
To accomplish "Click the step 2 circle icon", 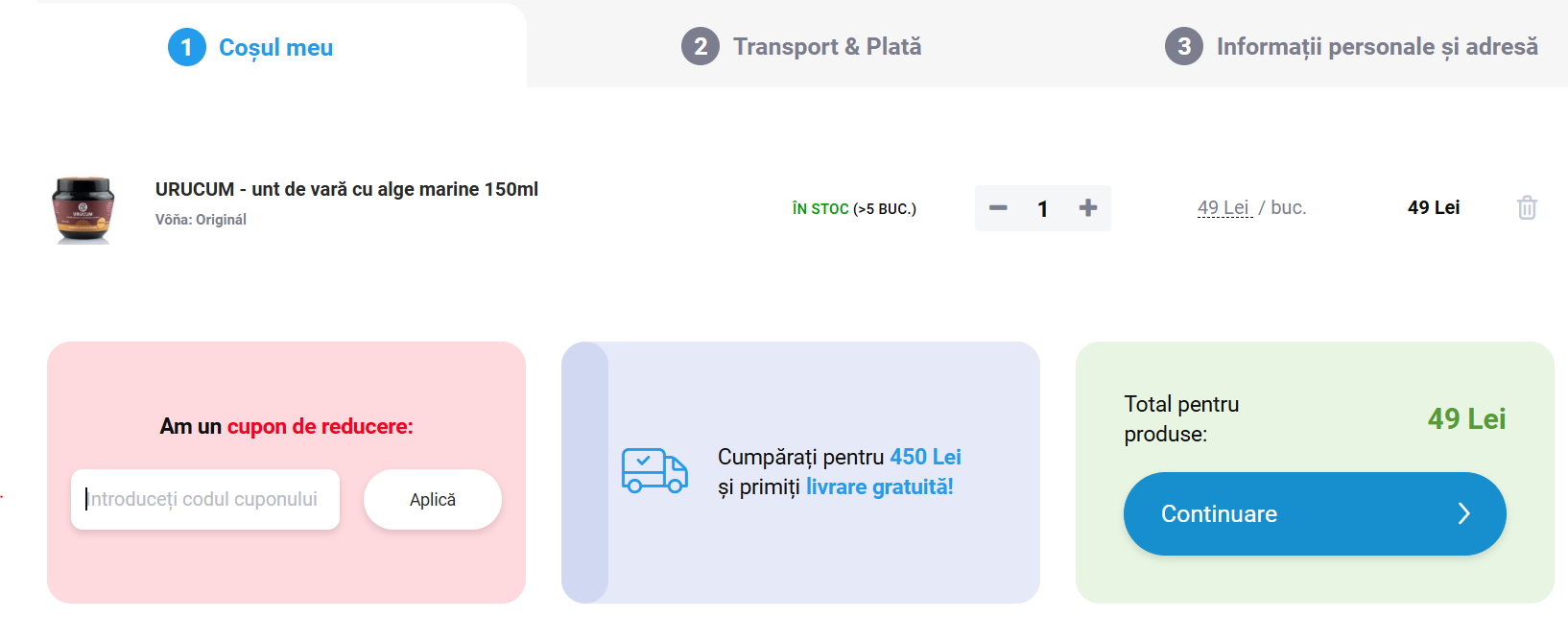I will pyautogui.click(x=701, y=46).
